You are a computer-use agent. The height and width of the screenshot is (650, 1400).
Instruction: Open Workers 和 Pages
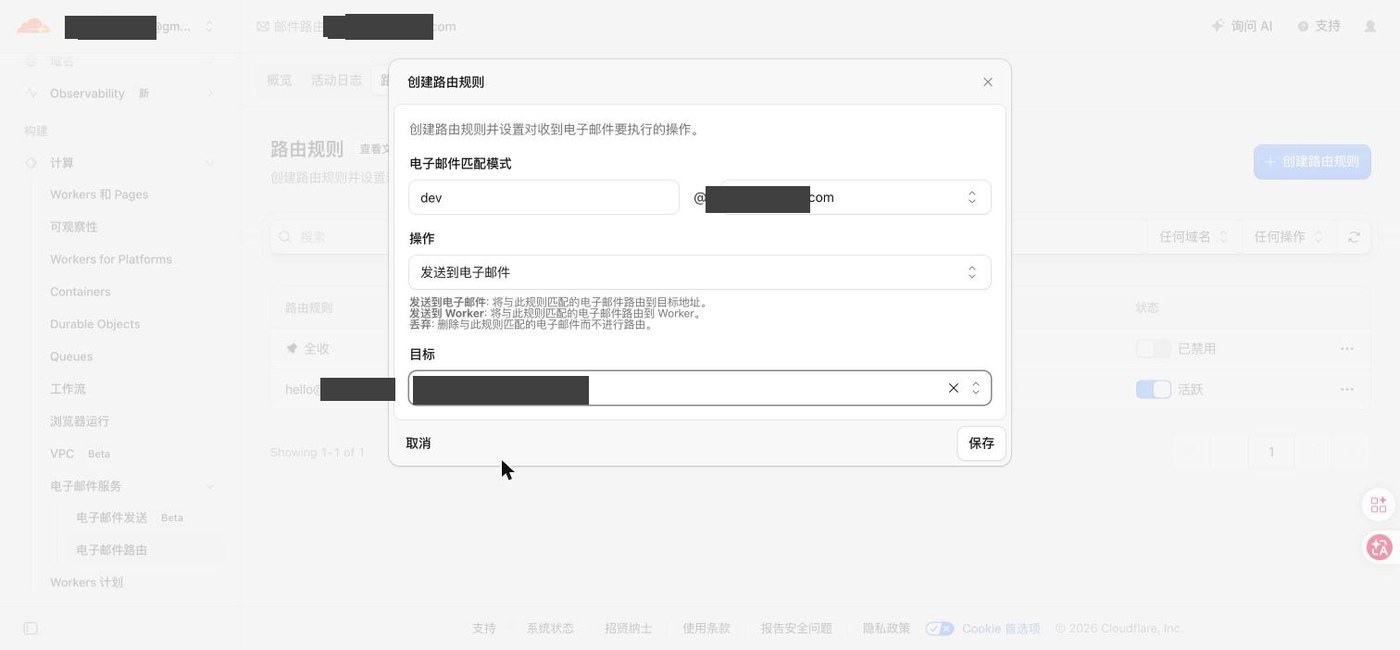point(99,194)
